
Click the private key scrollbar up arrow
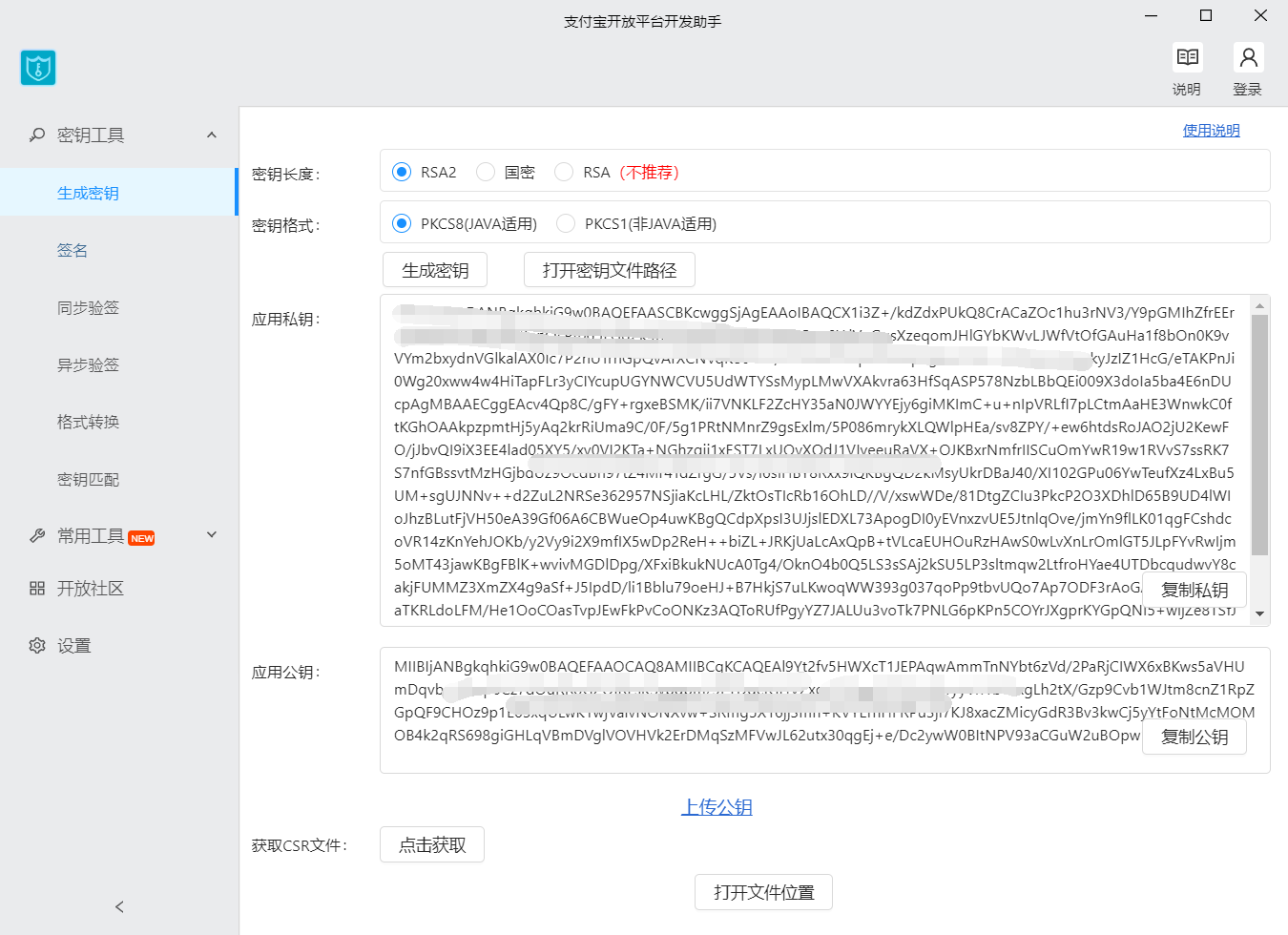coord(1259,305)
